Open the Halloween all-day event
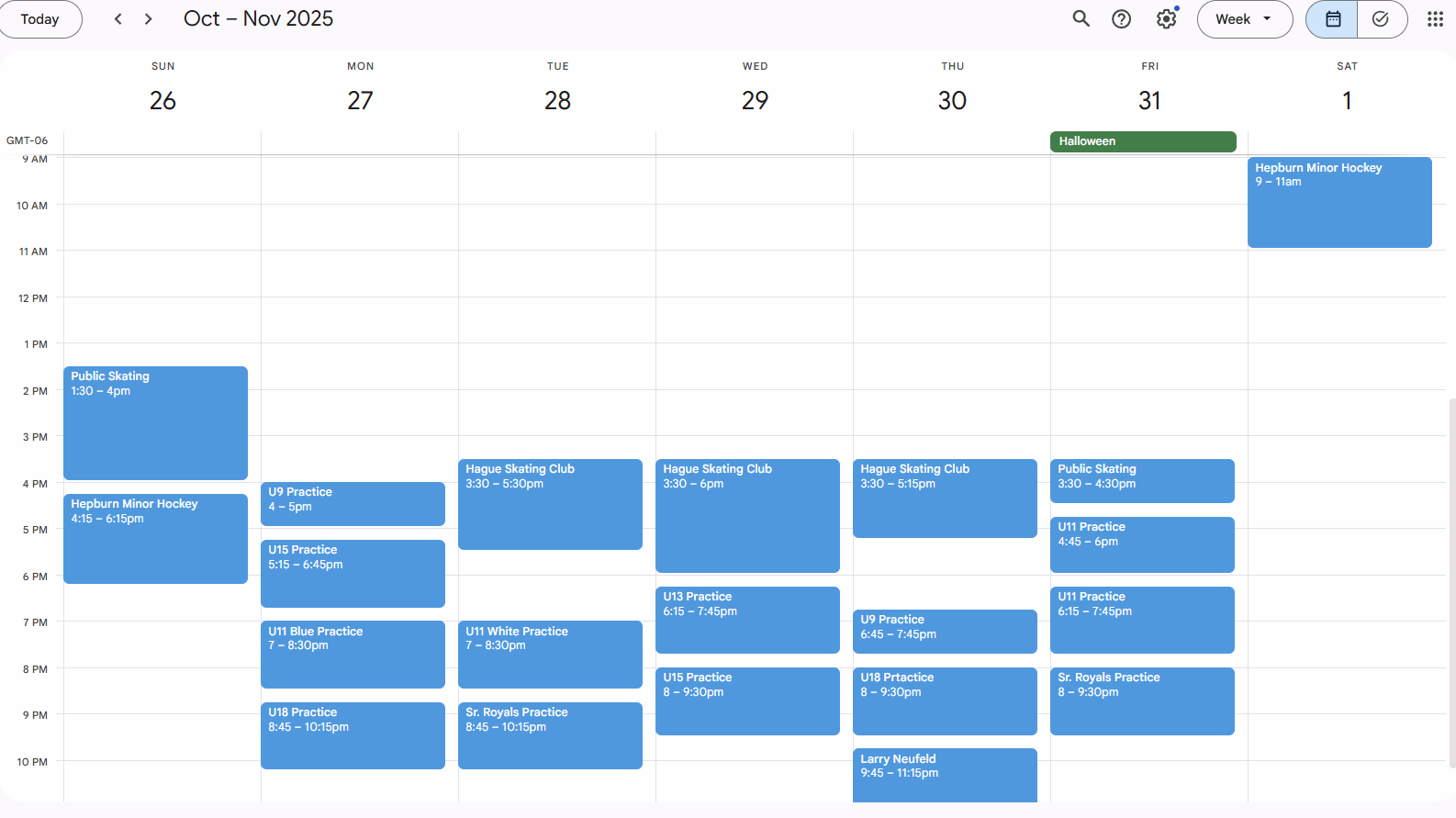The height and width of the screenshot is (818, 1456). tap(1143, 141)
